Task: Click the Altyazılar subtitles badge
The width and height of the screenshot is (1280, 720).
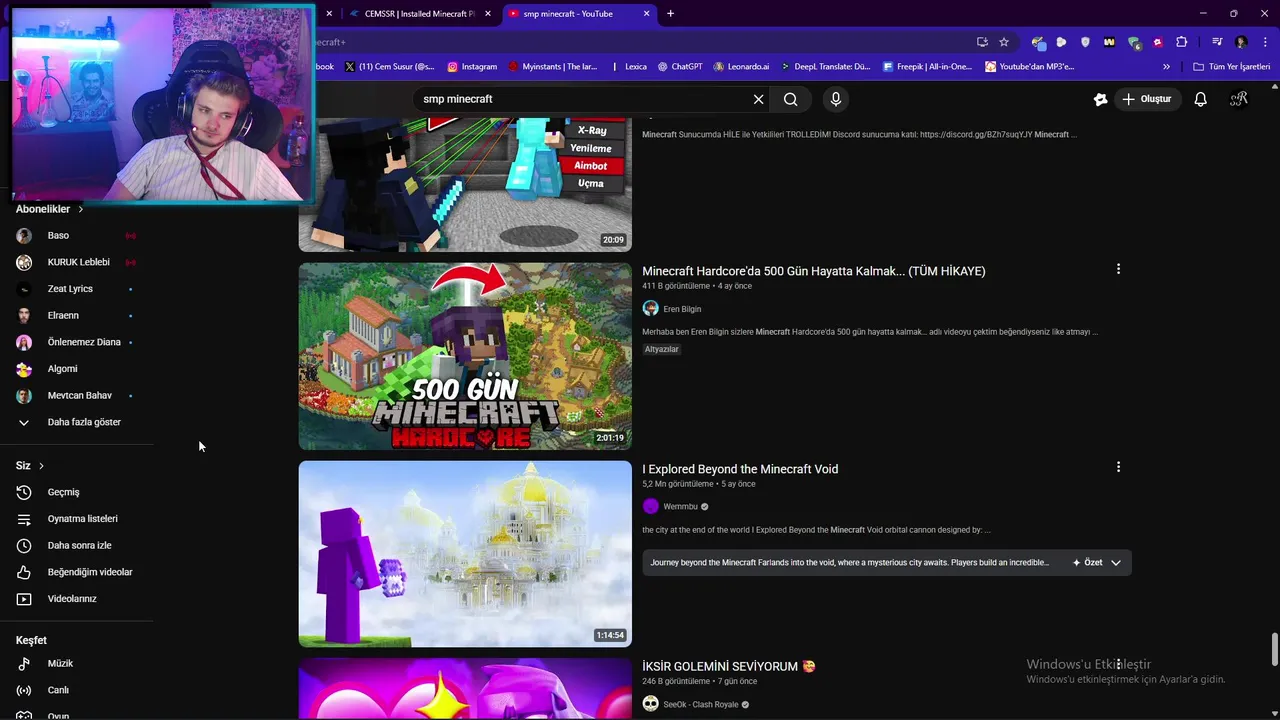Action: pyautogui.click(x=662, y=349)
